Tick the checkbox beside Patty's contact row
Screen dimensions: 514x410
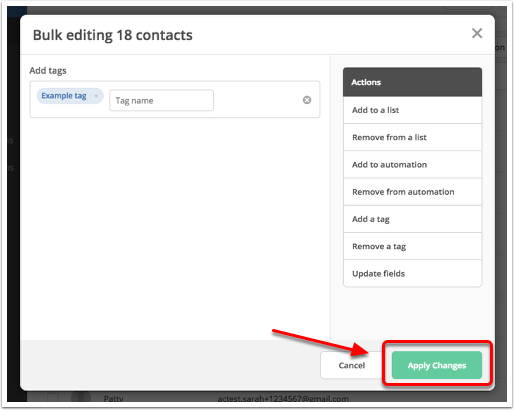tap(52, 397)
